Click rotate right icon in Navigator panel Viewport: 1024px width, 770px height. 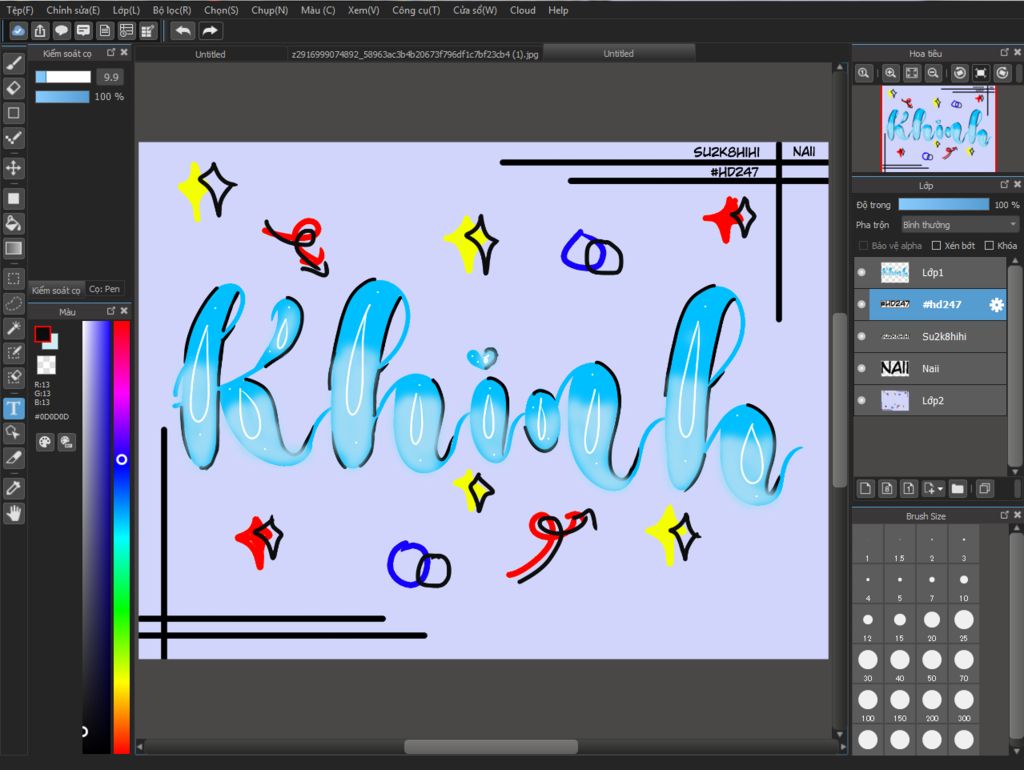[1002, 73]
